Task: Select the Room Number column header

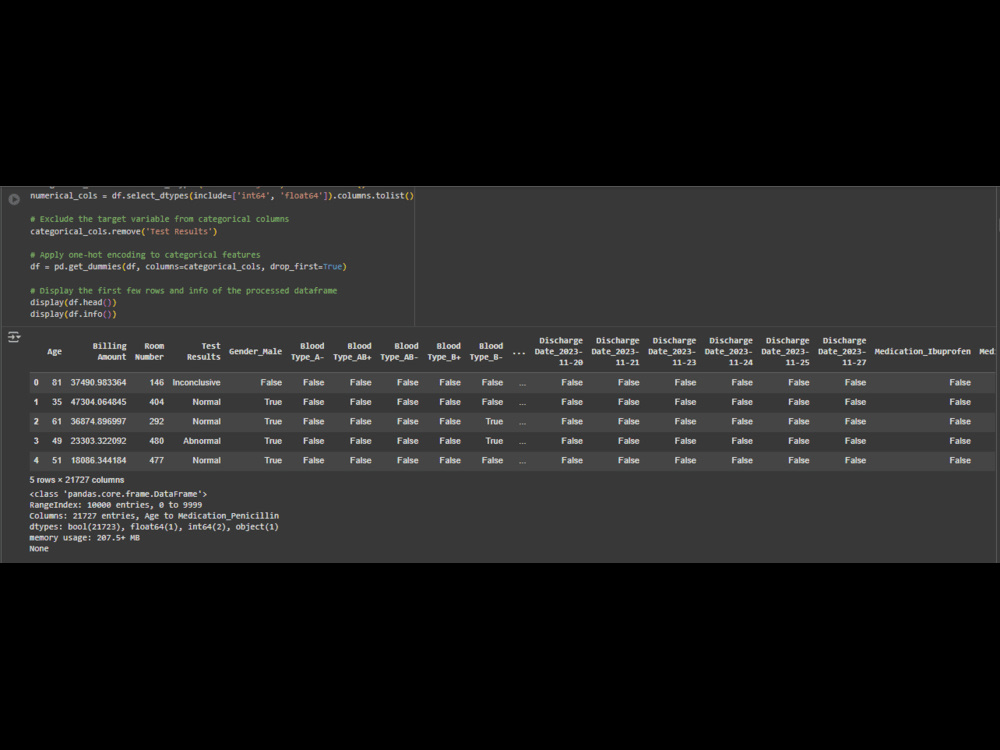Action: 149,351
